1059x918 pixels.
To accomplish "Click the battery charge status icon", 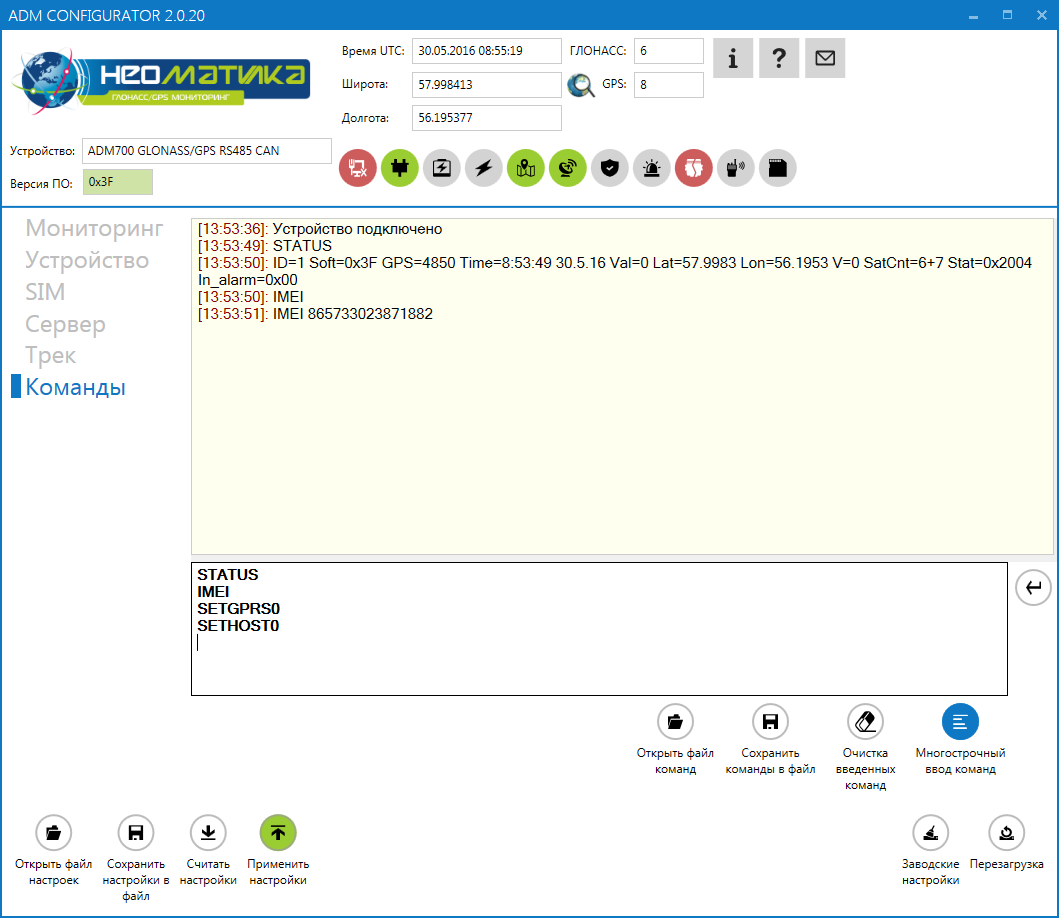I will [442, 168].
